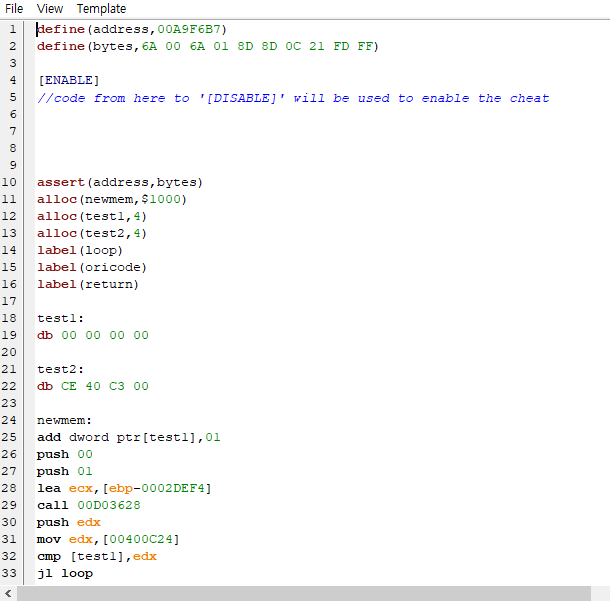Open the File menu
Screen dimensions: 610x601
point(14,9)
